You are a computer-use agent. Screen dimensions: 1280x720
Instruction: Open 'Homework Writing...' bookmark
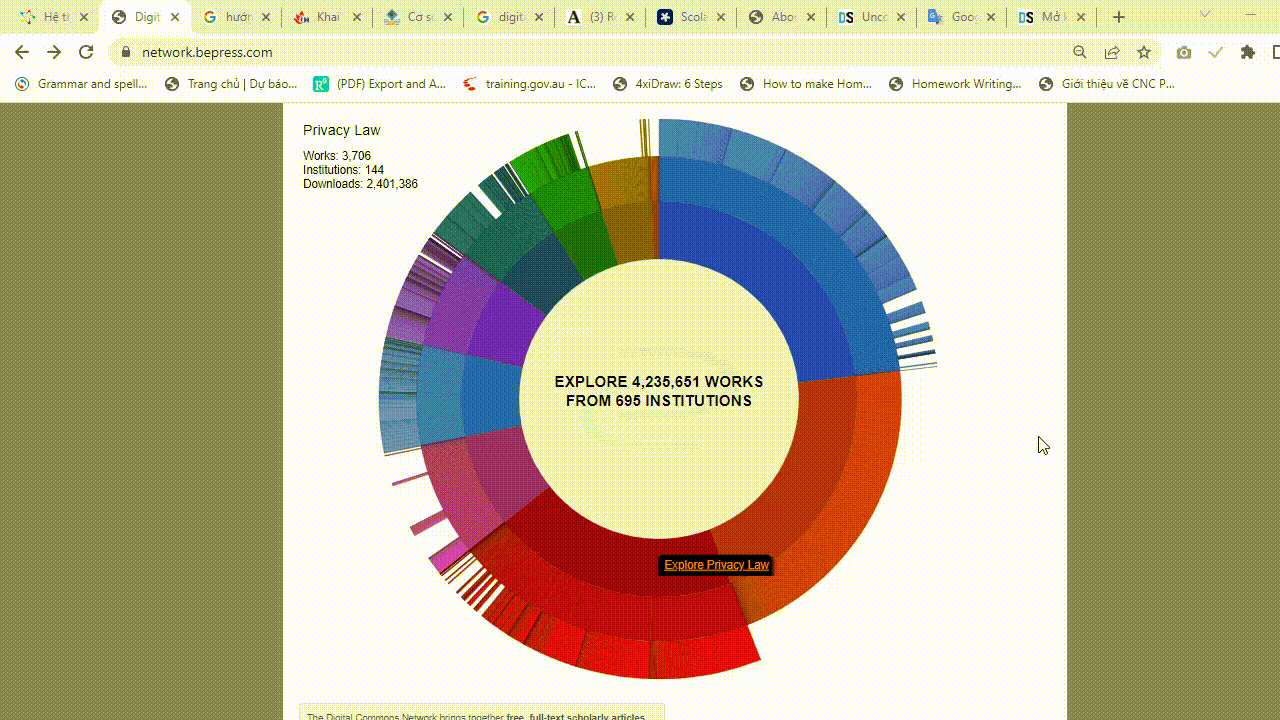[955, 84]
